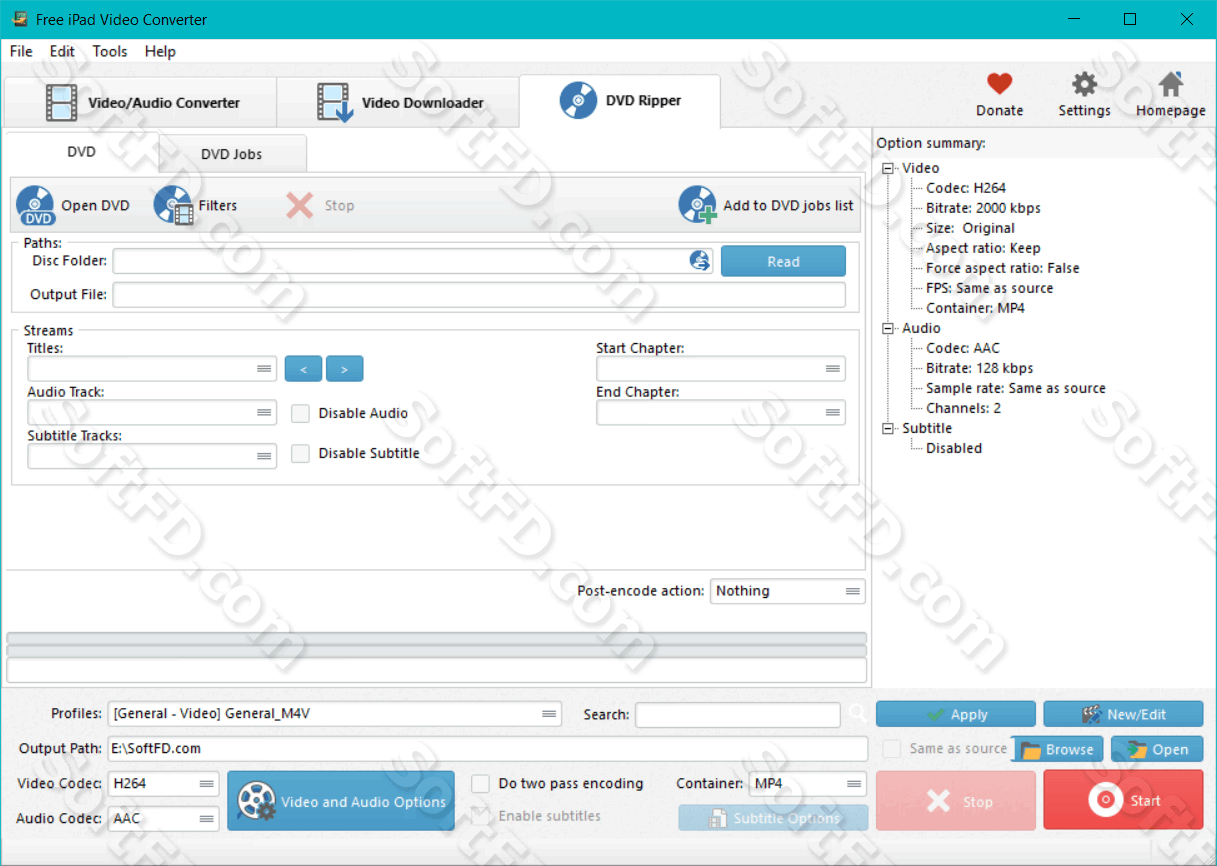The width and height of the screenshot is (1217, 866).
Task: Open Subtitle Options
Action: click(773, 818)
